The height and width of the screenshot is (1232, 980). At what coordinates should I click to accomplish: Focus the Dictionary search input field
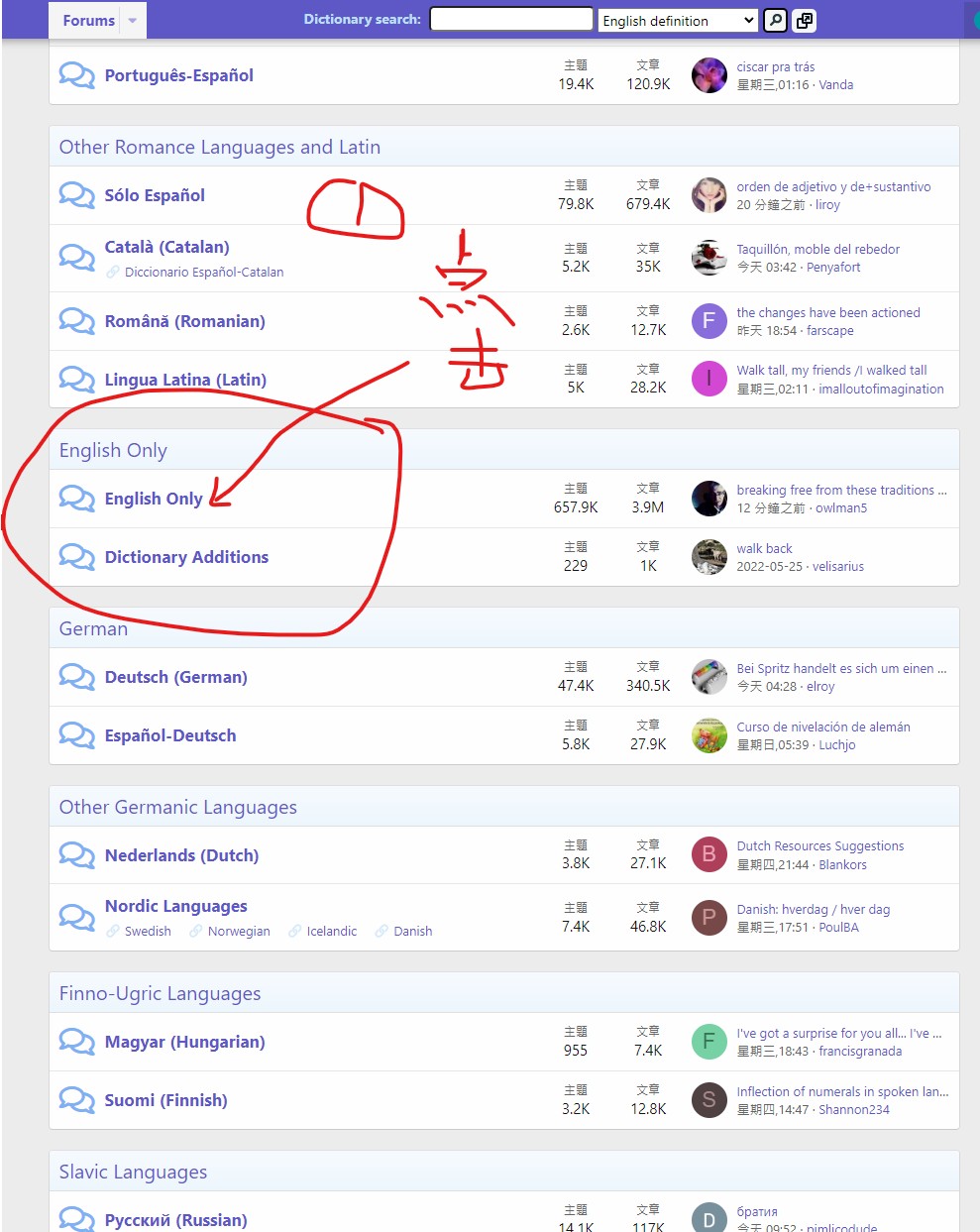coord(511,20)
